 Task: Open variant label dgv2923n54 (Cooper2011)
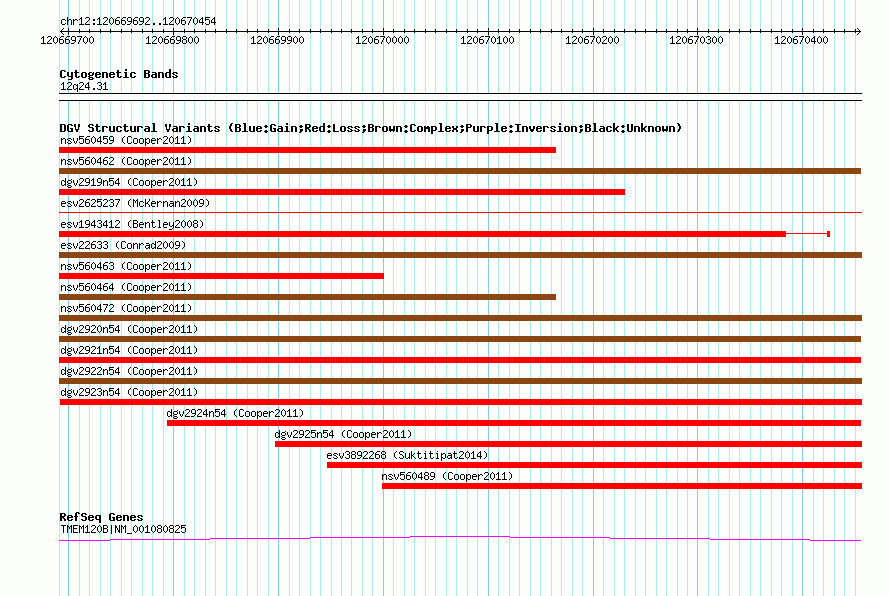[x=129, y=392]
